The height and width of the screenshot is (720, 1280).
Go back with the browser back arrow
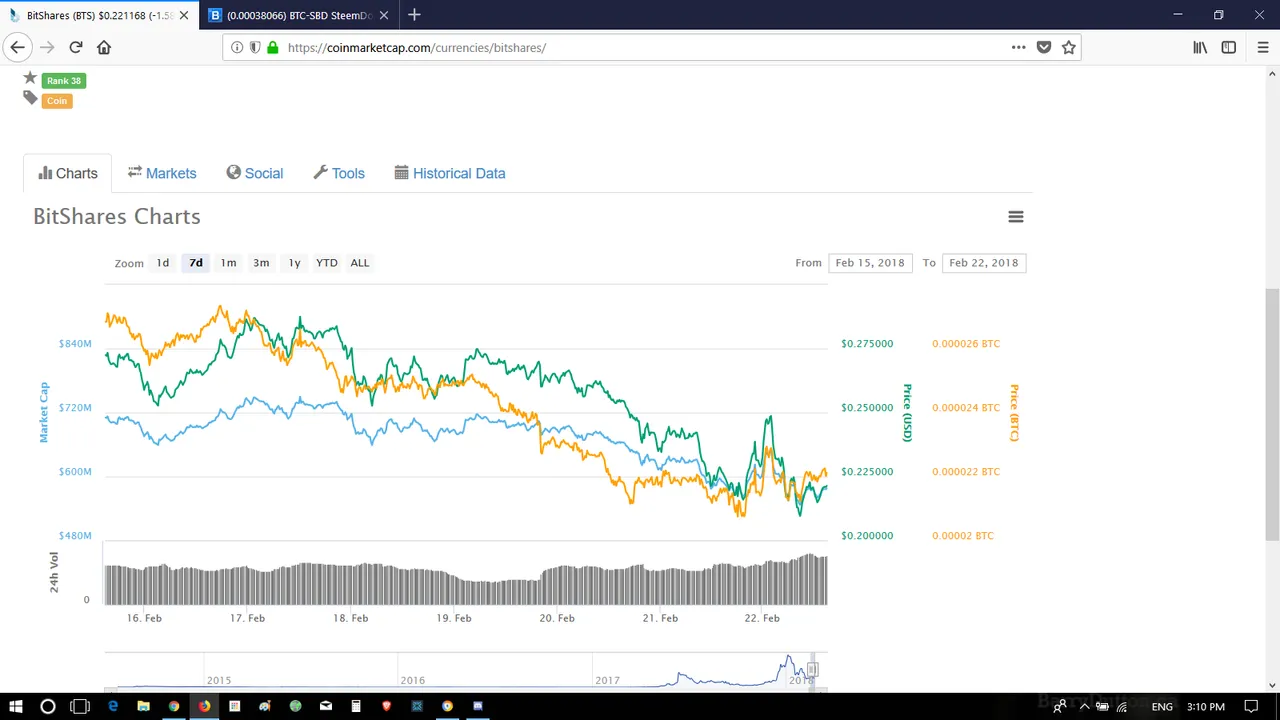tap(17, 47)
